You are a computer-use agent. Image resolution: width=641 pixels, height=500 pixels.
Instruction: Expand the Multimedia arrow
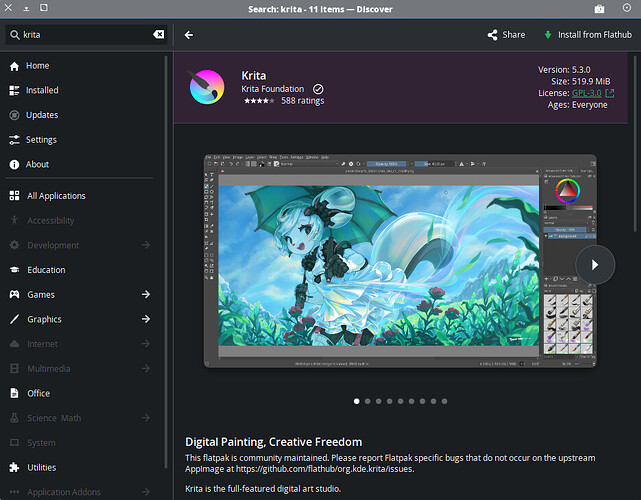click(146, 368)
